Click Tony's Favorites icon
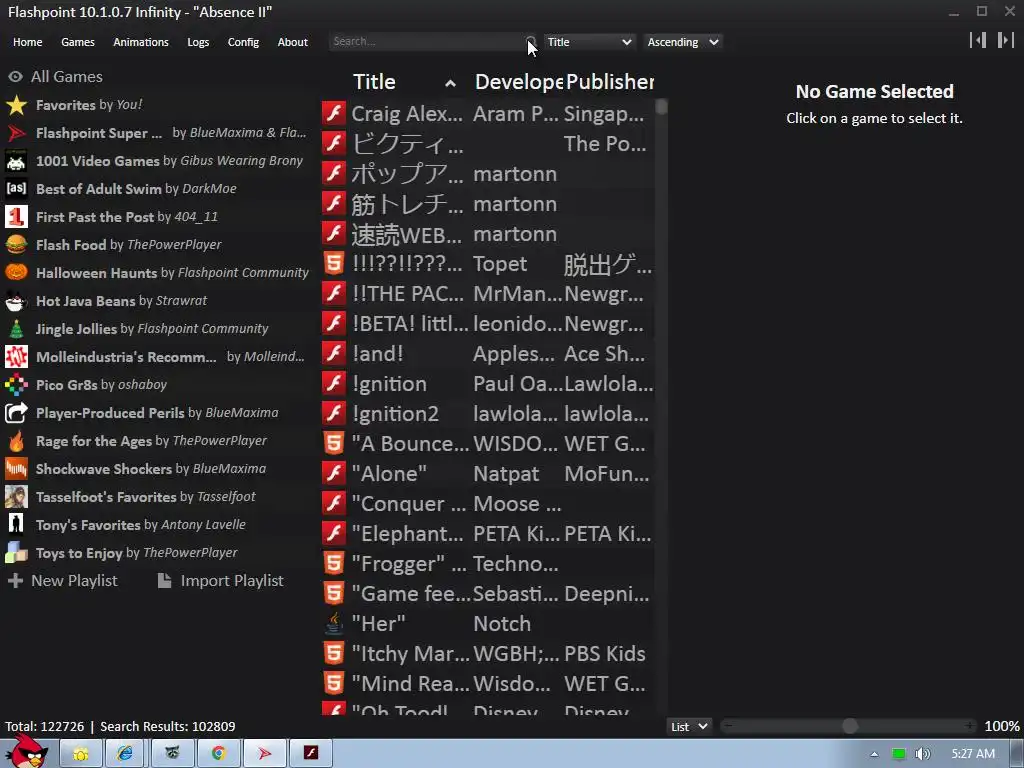The width and height of the screenshot is (1024, 768). coord(16,525)
